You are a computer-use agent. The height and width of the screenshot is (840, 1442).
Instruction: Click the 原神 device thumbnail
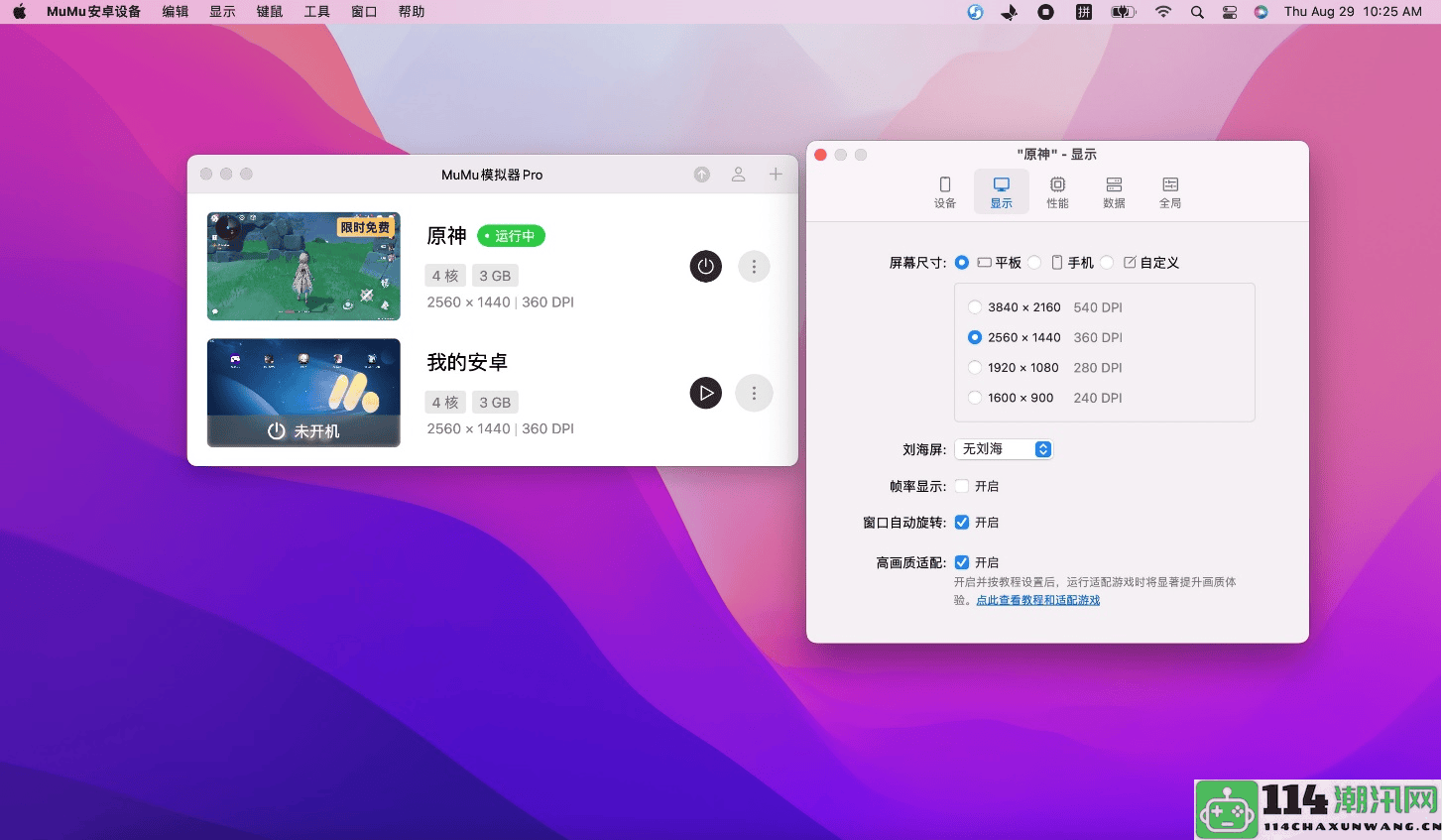303,266
